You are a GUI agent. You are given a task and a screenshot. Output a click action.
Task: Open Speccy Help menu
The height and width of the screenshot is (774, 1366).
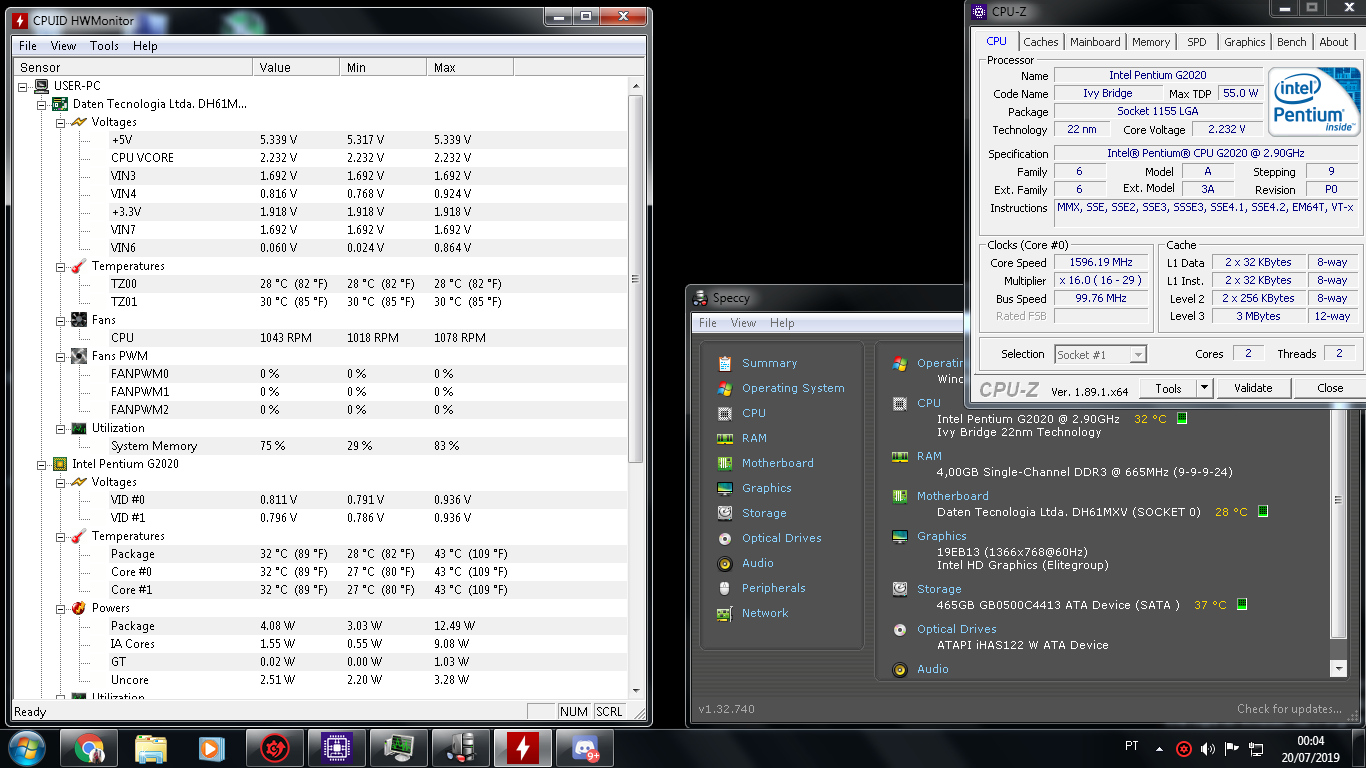[782, 323]
